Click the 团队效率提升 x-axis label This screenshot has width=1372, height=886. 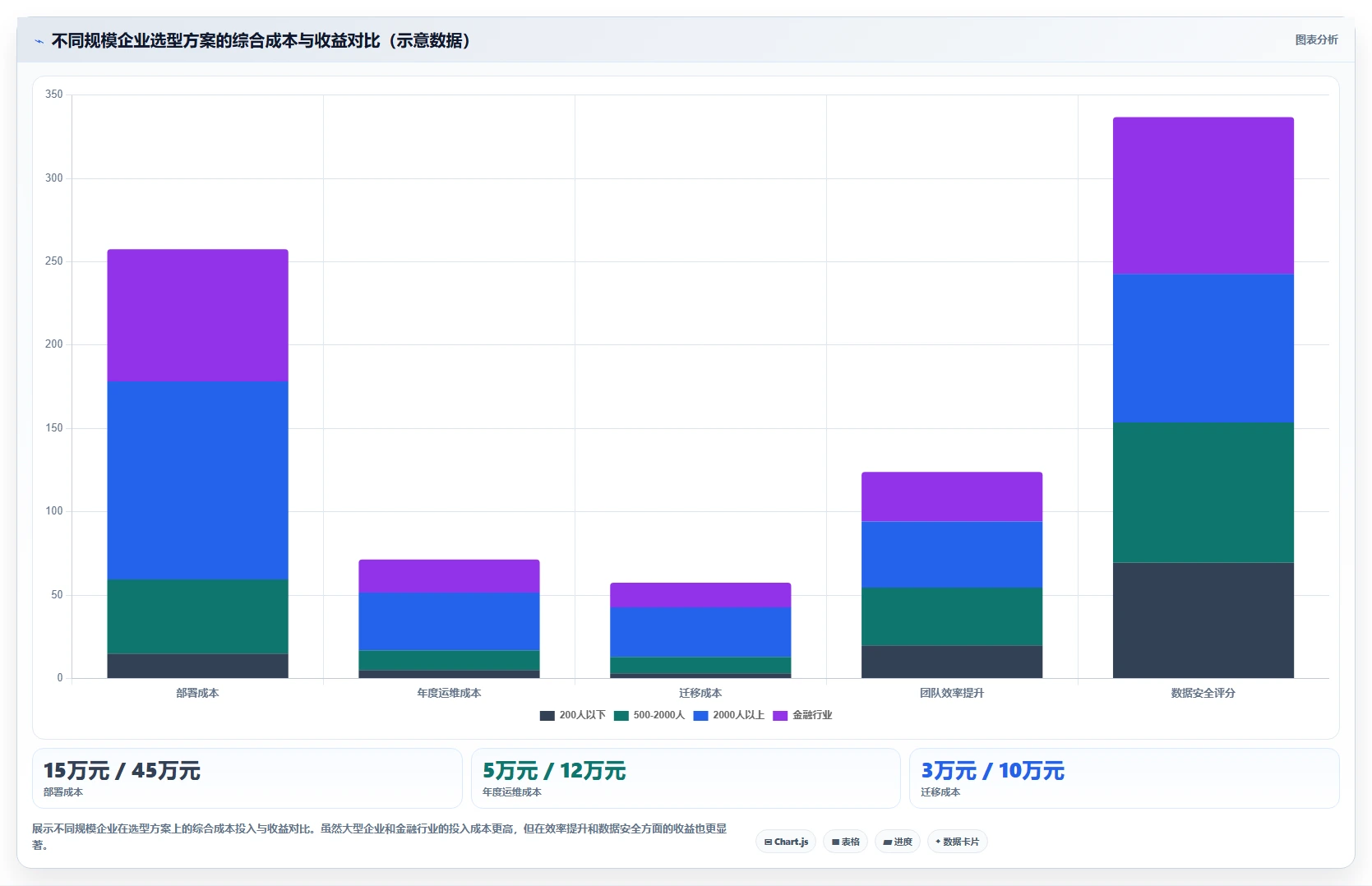point(952,693)
